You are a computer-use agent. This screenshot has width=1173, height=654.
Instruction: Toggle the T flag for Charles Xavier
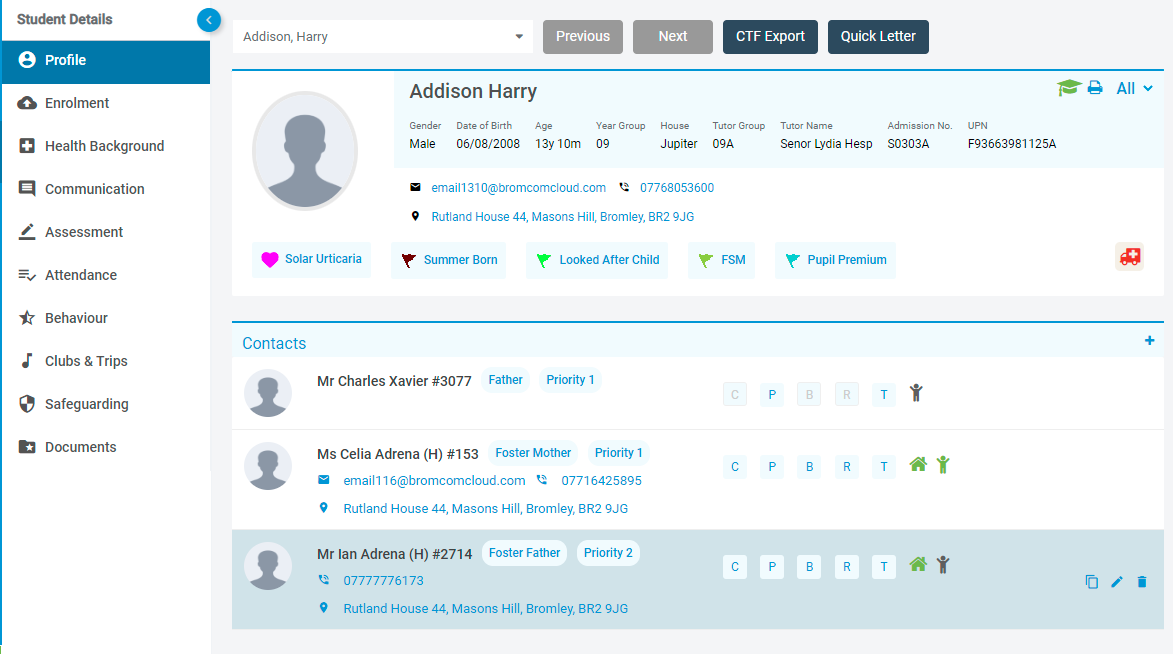point(884,394)
